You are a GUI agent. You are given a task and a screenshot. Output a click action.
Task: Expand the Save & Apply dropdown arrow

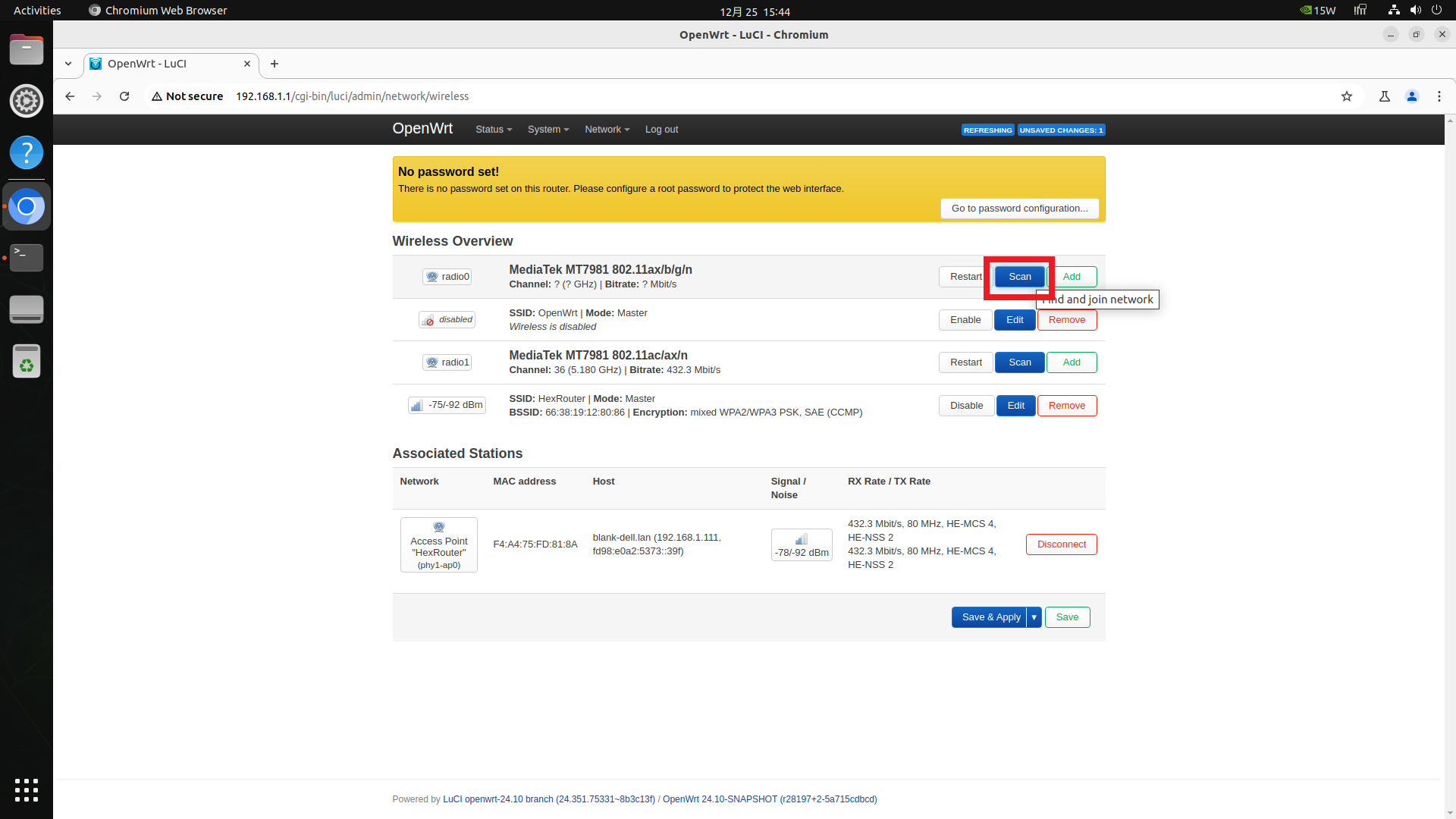(1034, 617)
